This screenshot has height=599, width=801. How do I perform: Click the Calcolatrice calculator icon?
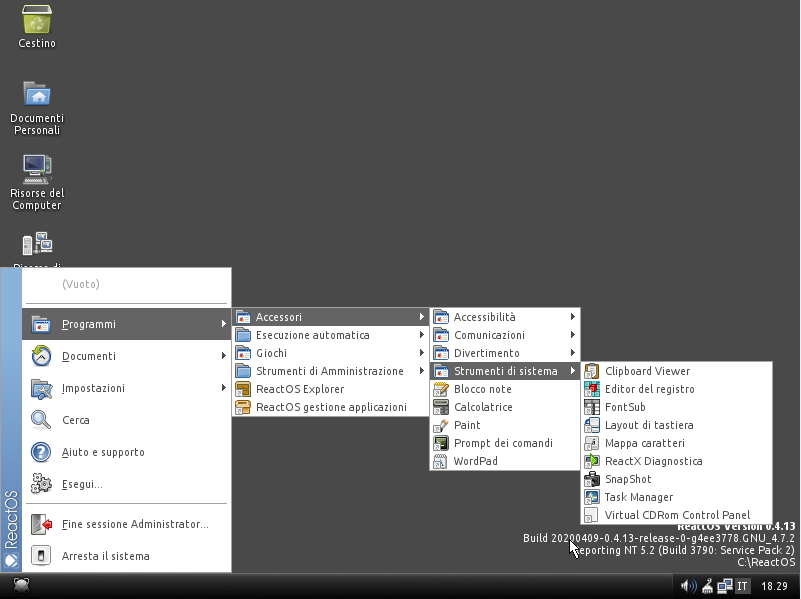(x=441, y=407)
